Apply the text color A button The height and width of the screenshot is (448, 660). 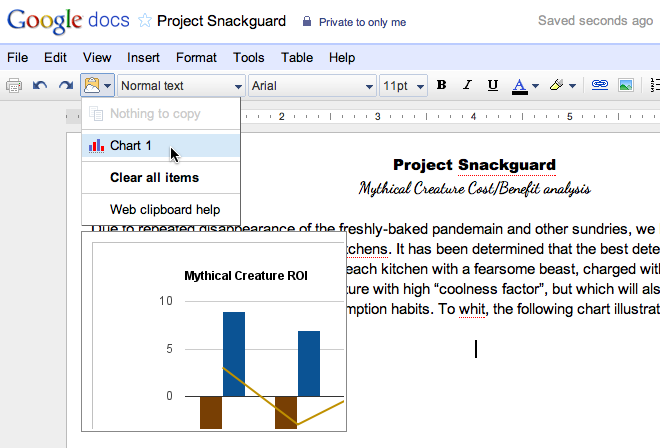[x=520, y=86]
